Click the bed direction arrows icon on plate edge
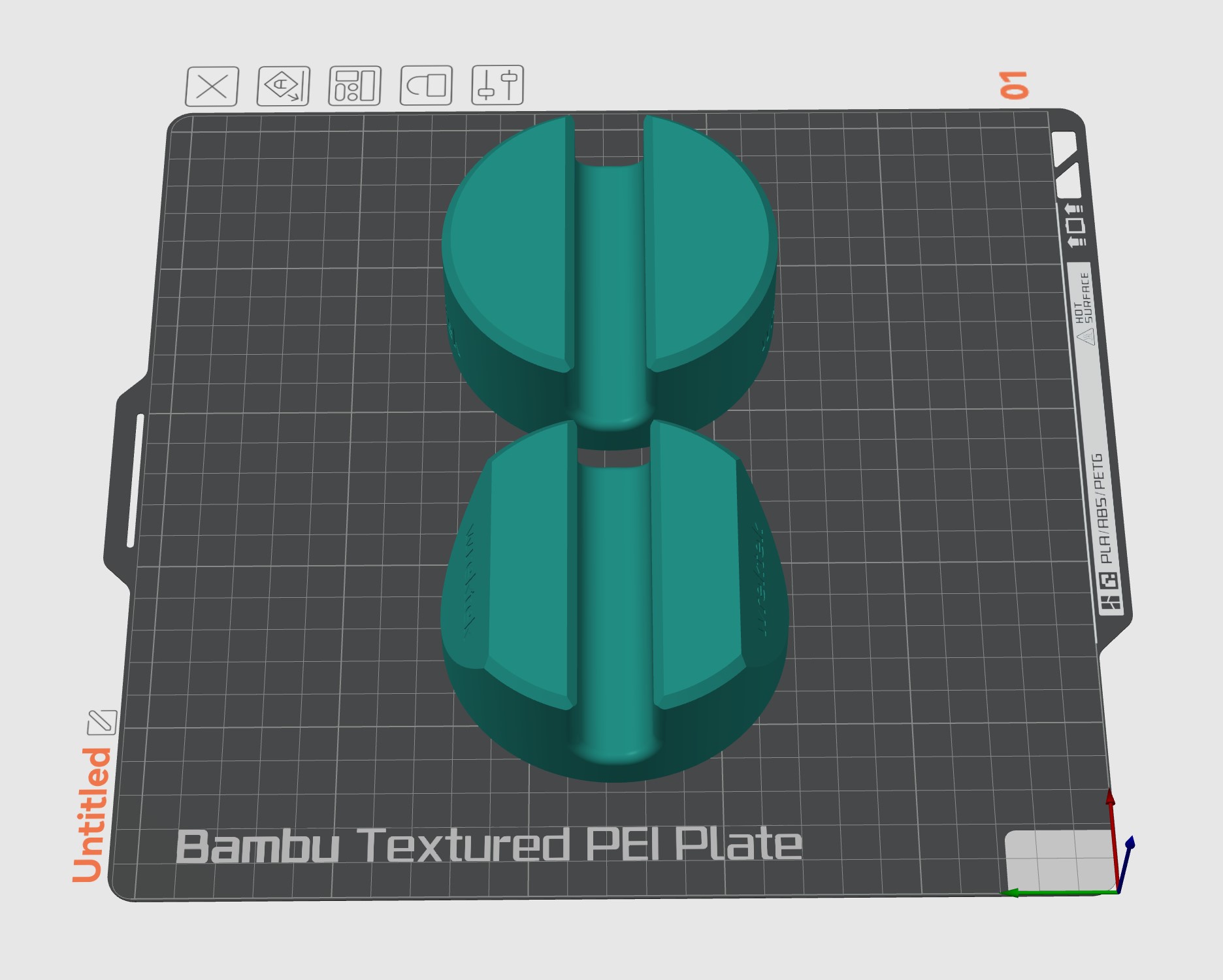 [x=1075, y=225]
